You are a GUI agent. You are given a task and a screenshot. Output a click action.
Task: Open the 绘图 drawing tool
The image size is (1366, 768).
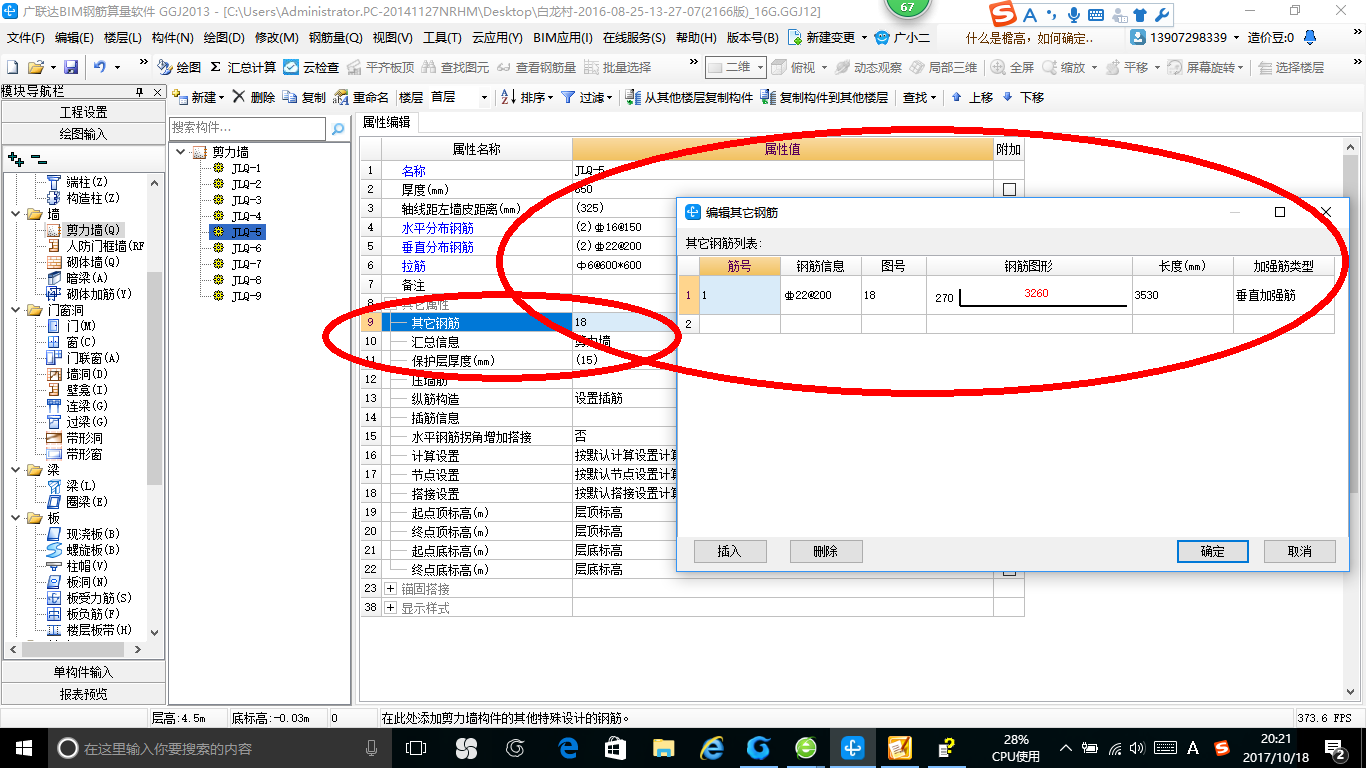coord(179,67)
